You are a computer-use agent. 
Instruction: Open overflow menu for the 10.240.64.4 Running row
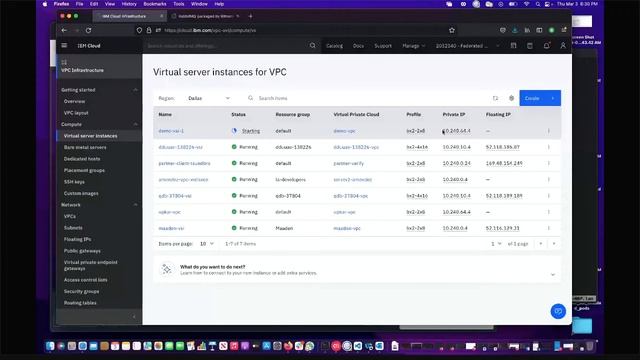coord(549,212)
